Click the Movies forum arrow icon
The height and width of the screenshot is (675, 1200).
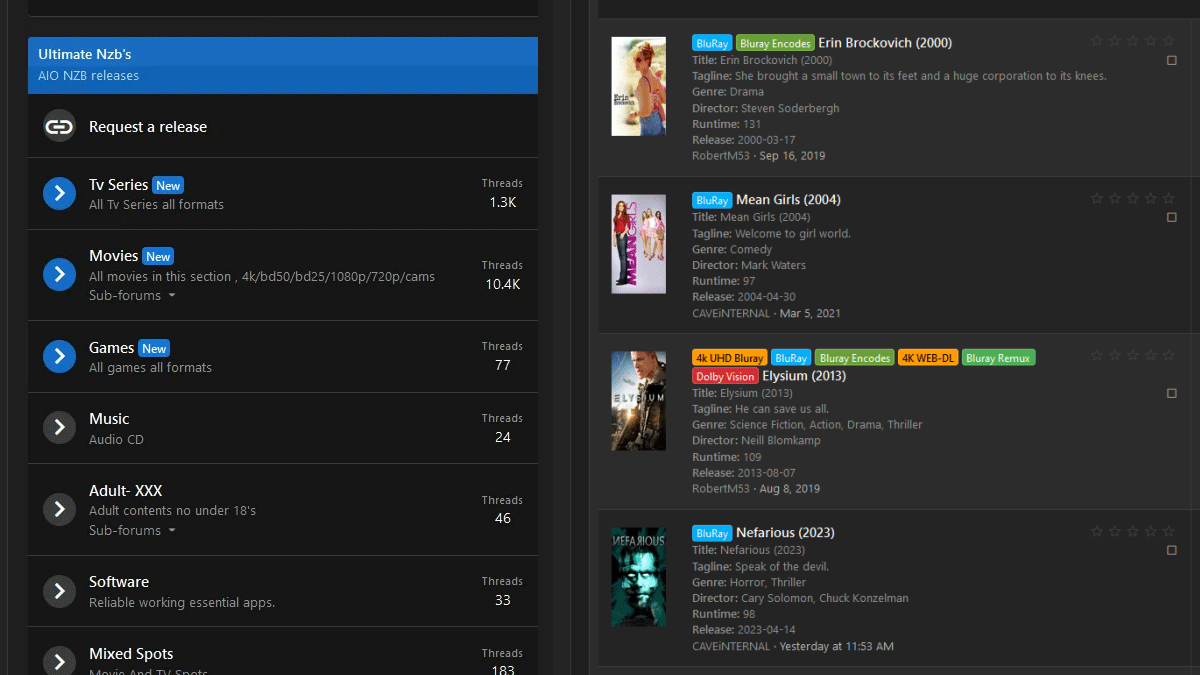tap(59, 274)
